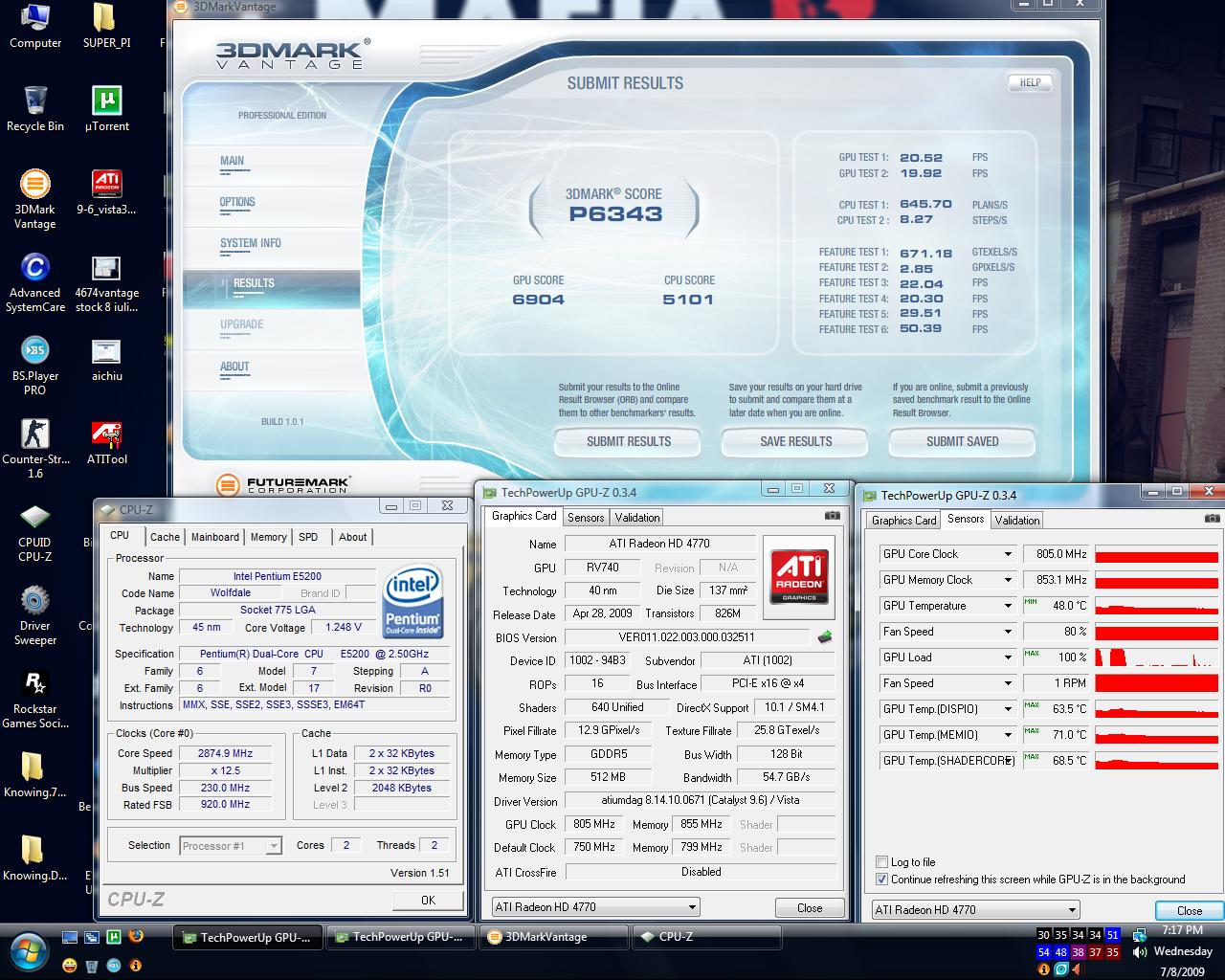Expand the GPU Temperature sensor dropdown

click(1007, 606)
